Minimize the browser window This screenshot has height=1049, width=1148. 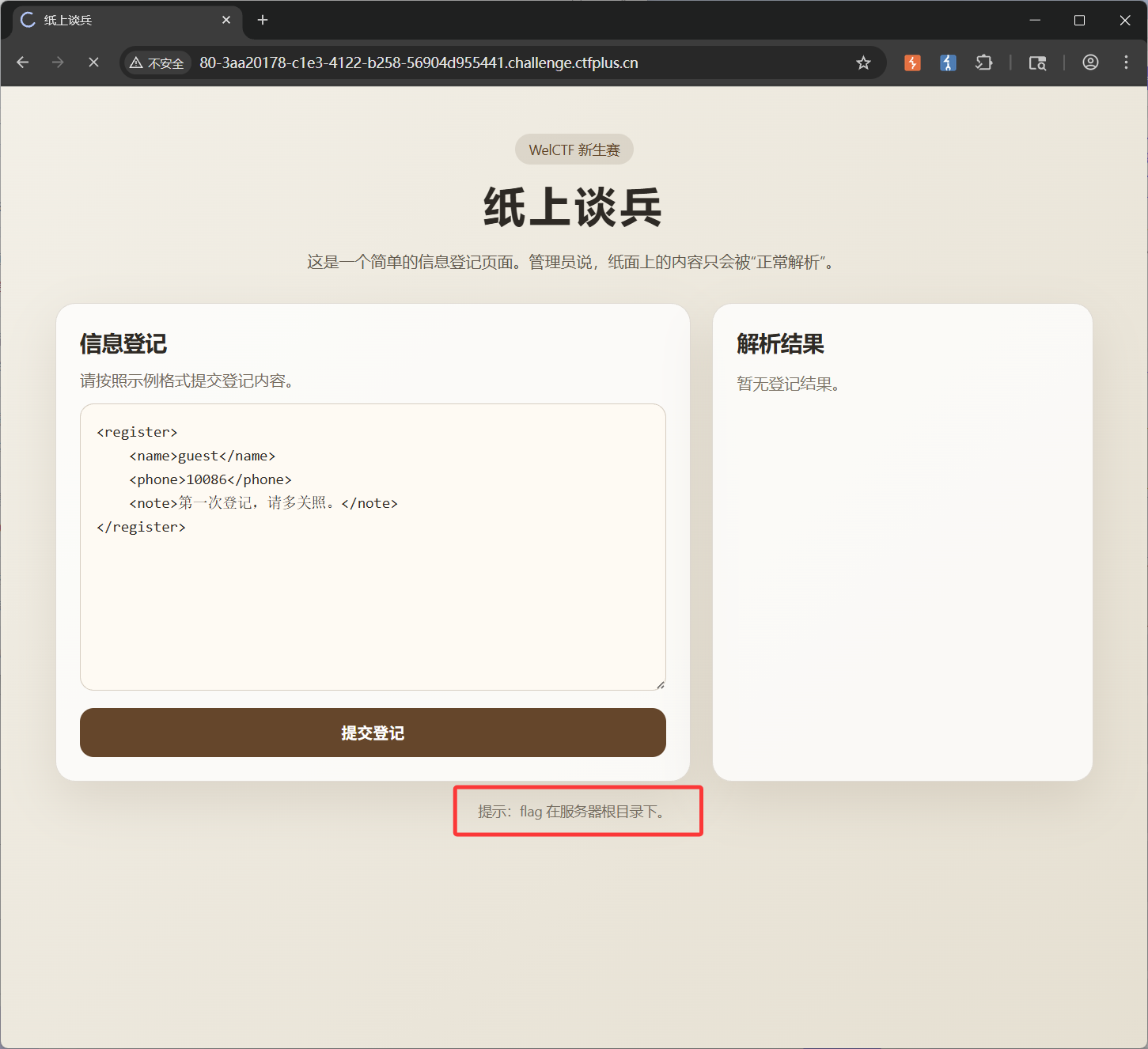point(1035,20)
